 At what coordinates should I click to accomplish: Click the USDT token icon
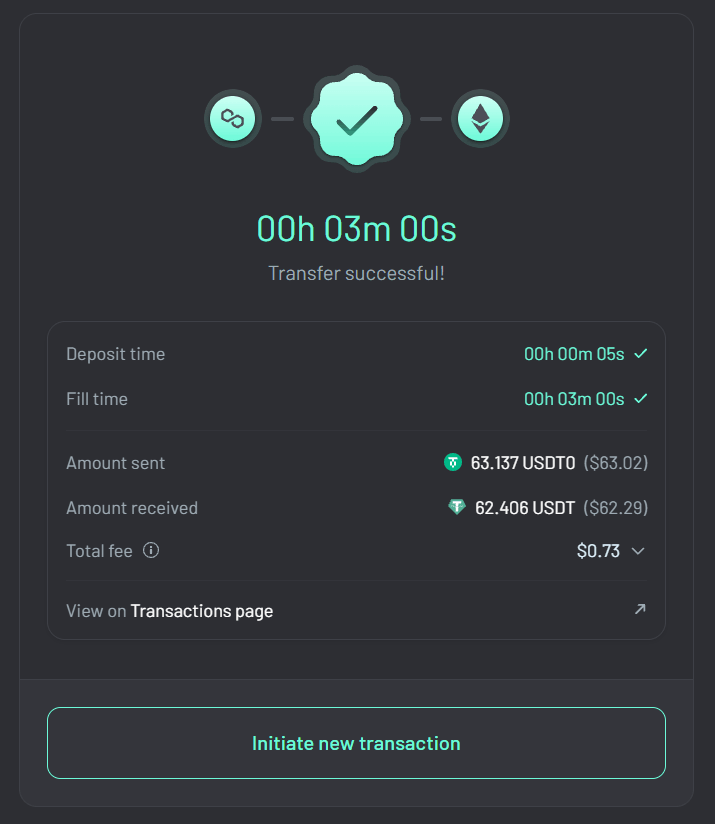pyautogui.click(x=457, y=507)
